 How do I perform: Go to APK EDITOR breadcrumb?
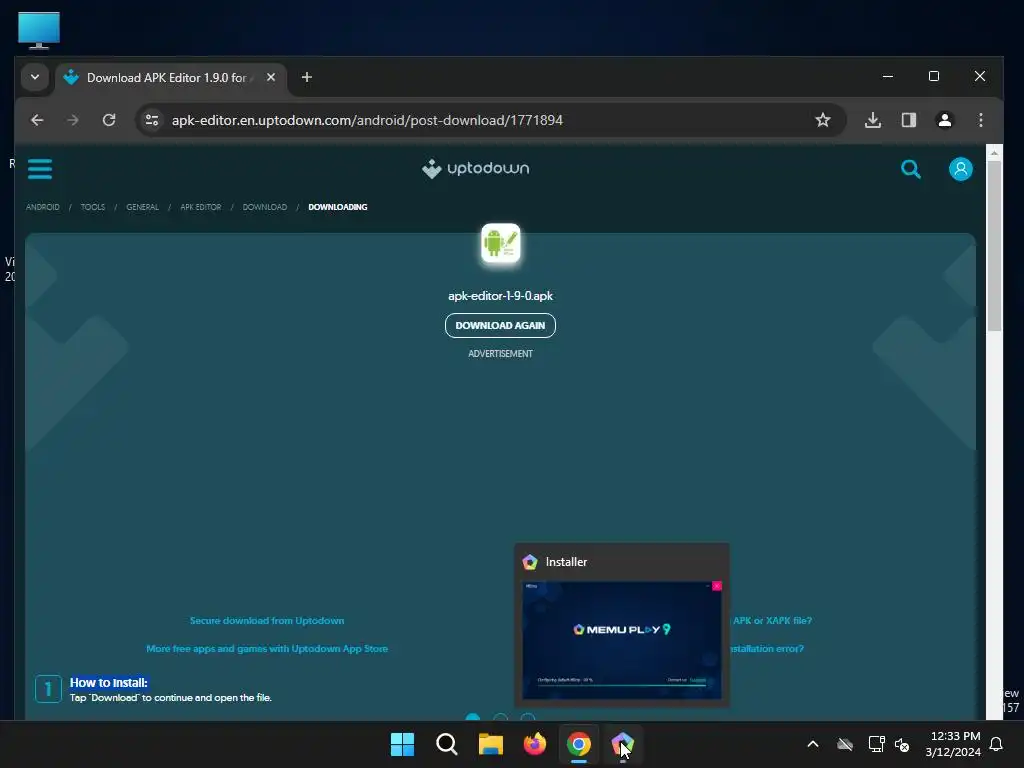click(200, 207)
